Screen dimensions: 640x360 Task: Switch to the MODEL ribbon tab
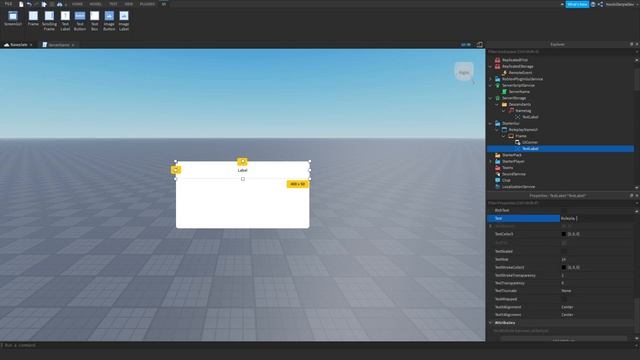pos(96,4)
